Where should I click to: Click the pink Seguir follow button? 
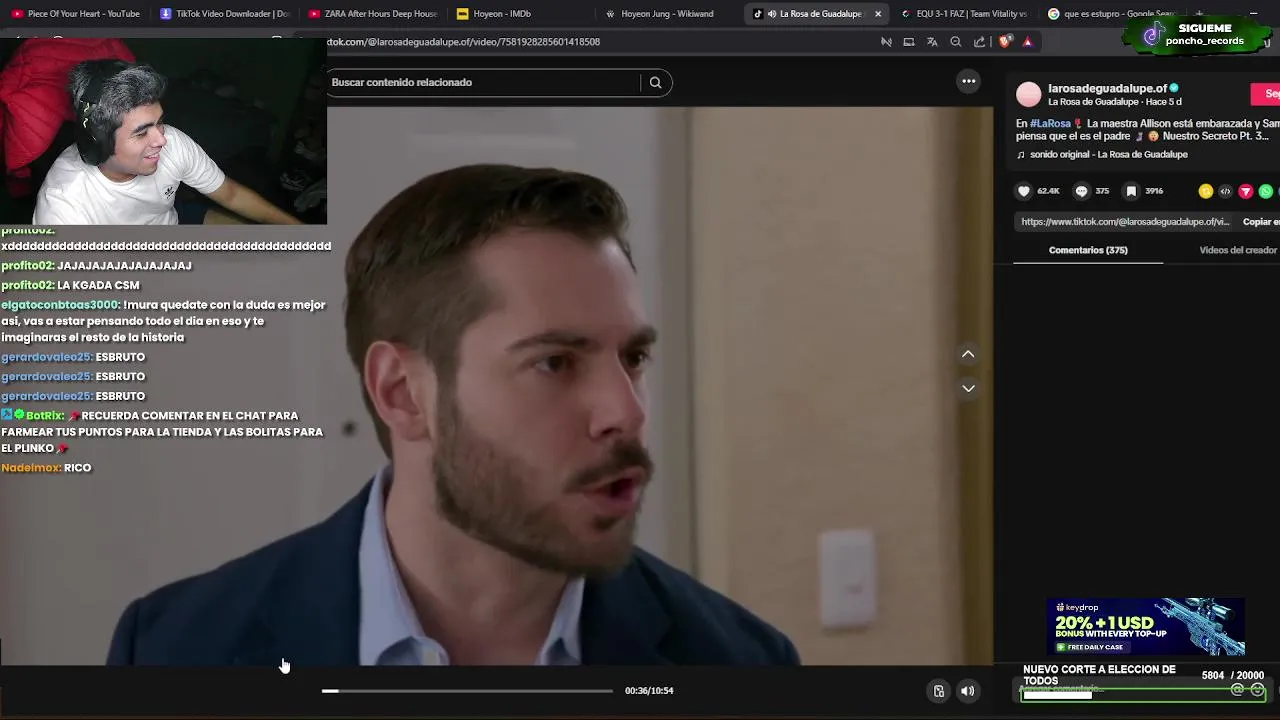click(x=1266, y=94)
